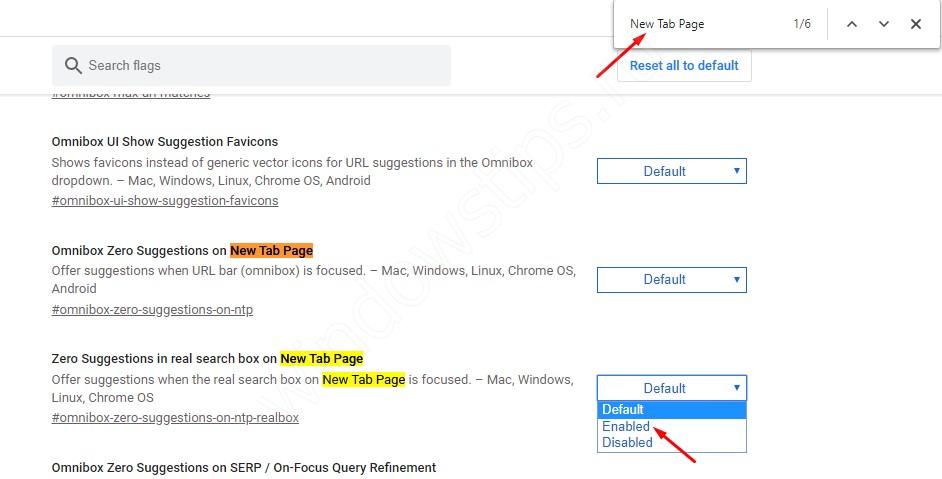Open #omnibox-ui-show-suggestion-favicons link
The image size is (942, 479).
coord(165,200)
